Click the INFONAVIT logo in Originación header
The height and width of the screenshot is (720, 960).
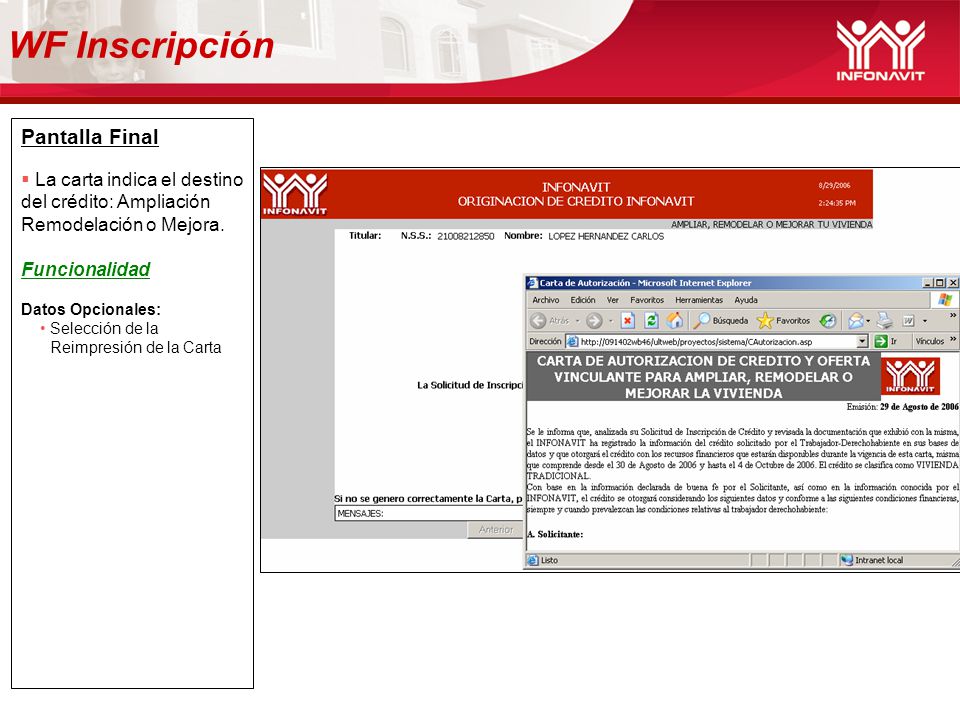point(295,194)
